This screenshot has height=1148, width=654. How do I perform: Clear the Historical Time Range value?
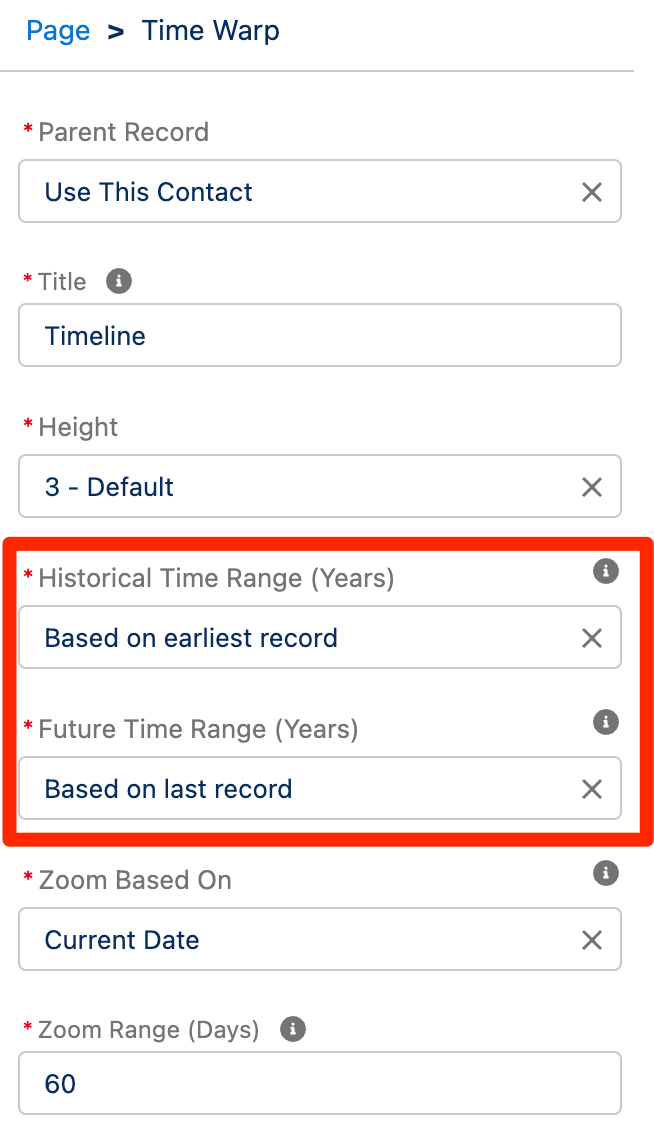(591, 637)
